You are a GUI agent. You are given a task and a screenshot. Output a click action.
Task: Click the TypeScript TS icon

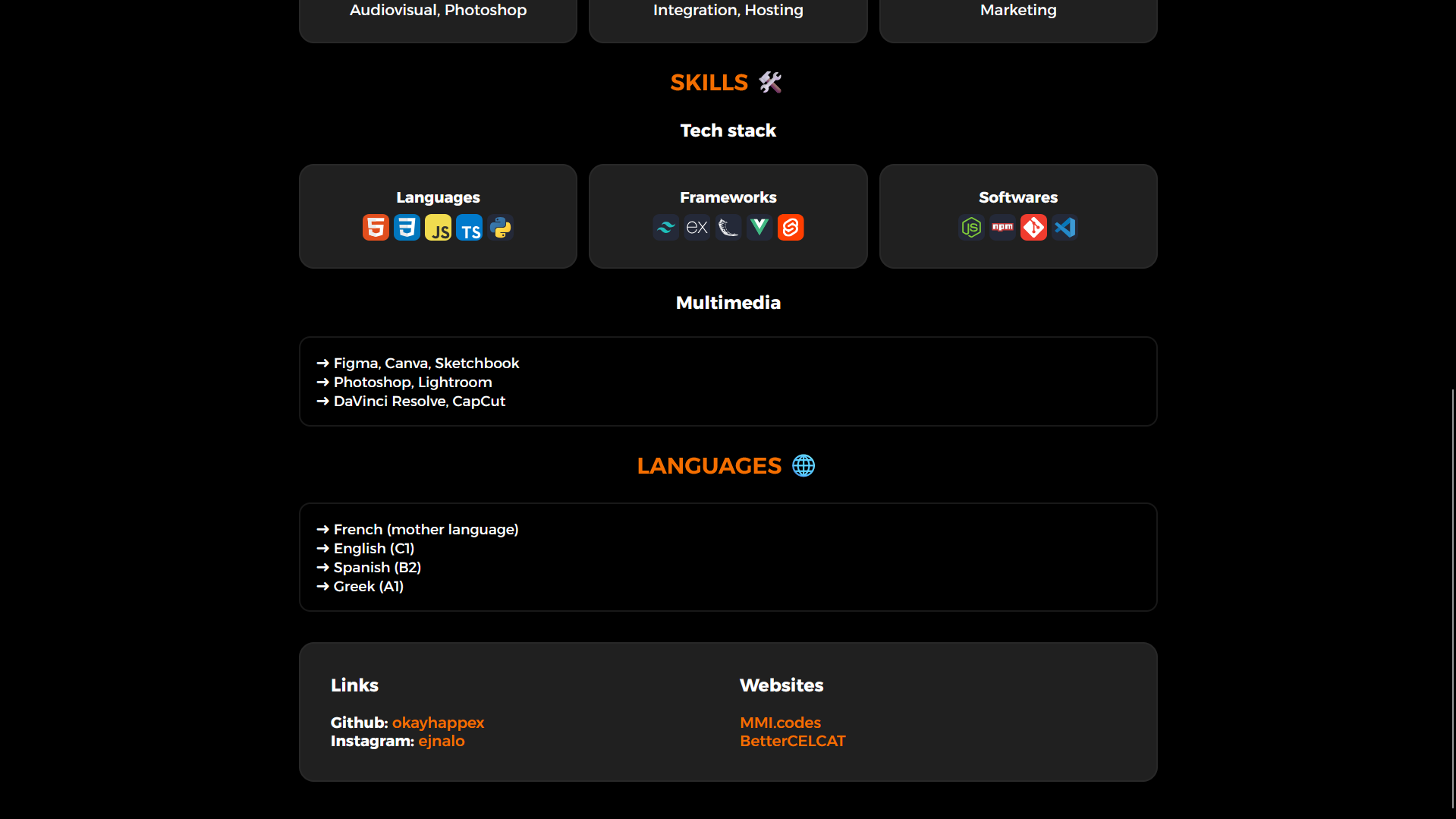[x=469, y=228]
